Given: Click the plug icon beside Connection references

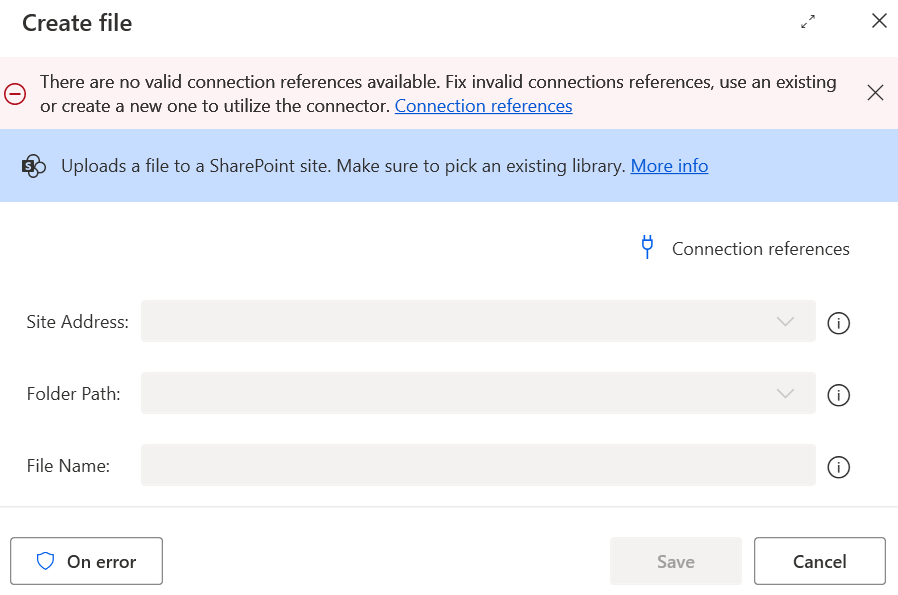Looking at the screenshot, I should click(647, 247).
